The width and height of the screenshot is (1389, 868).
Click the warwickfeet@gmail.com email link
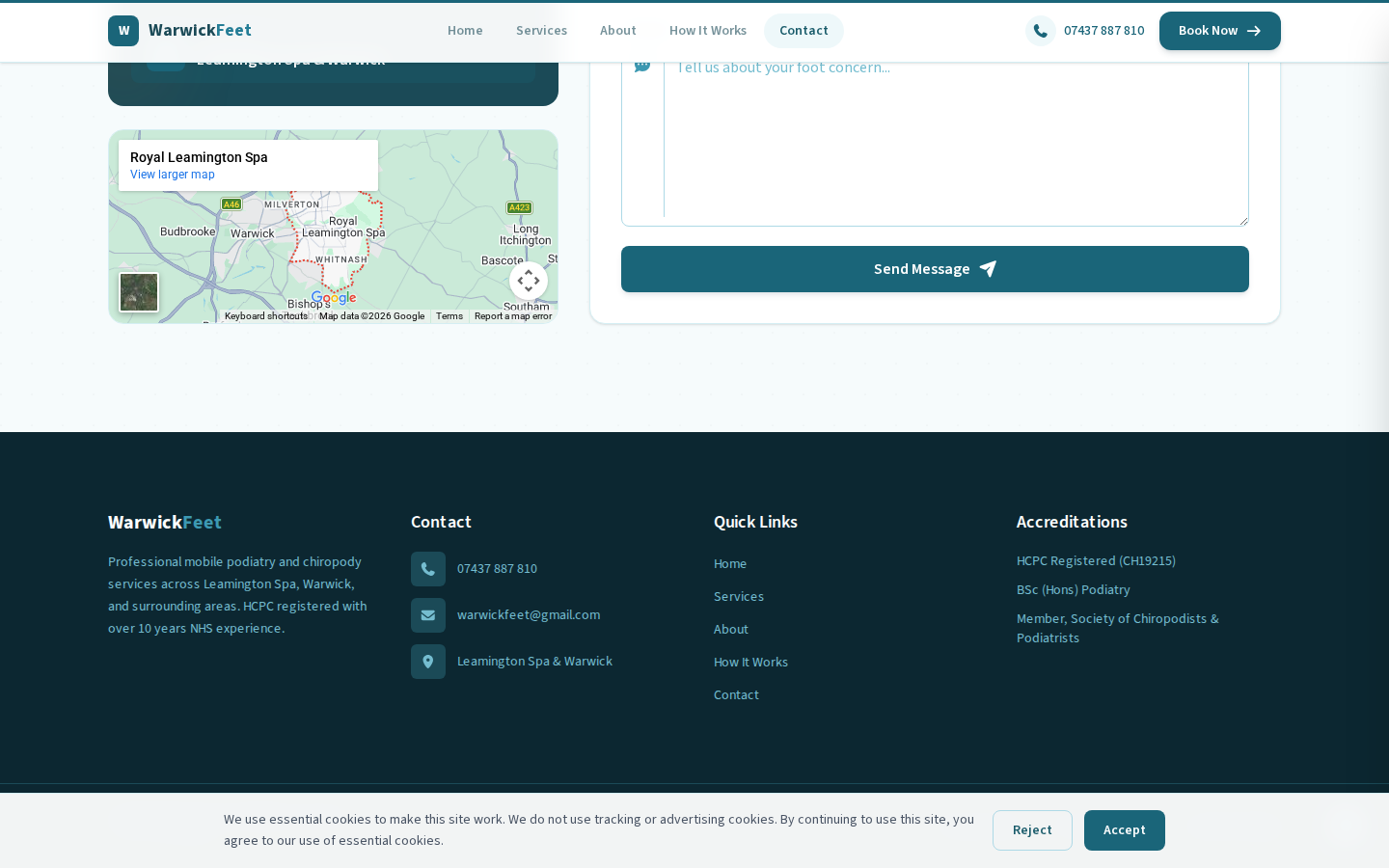pos(529,615)
